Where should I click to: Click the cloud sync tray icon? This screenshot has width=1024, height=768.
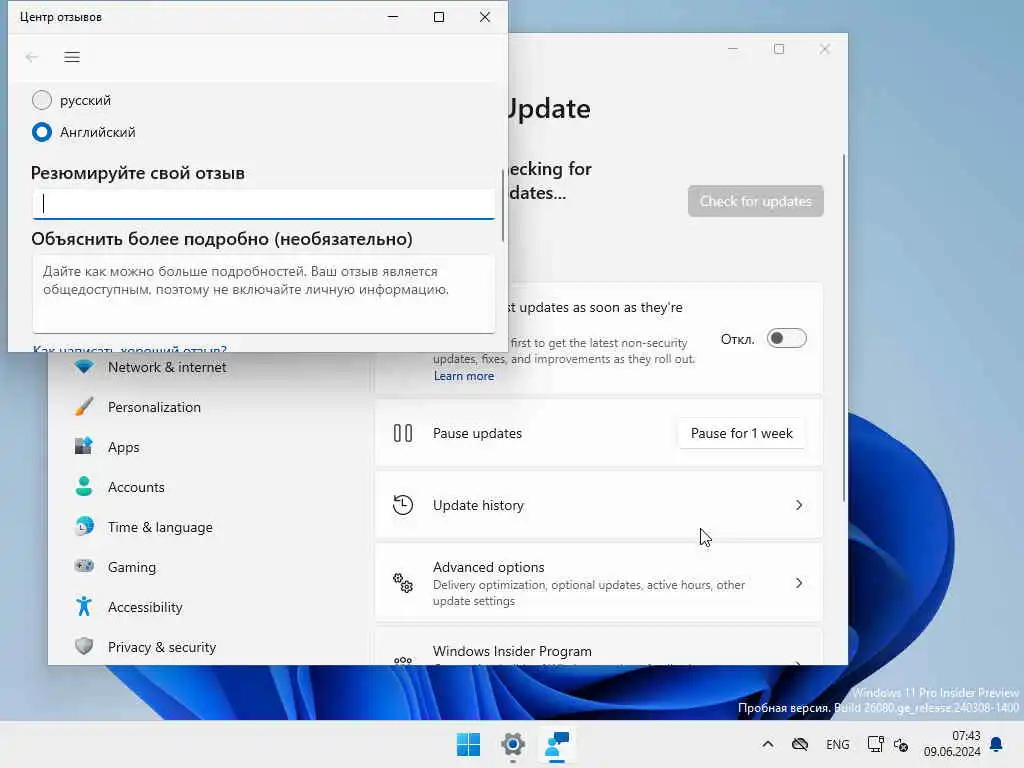(799, 744)
